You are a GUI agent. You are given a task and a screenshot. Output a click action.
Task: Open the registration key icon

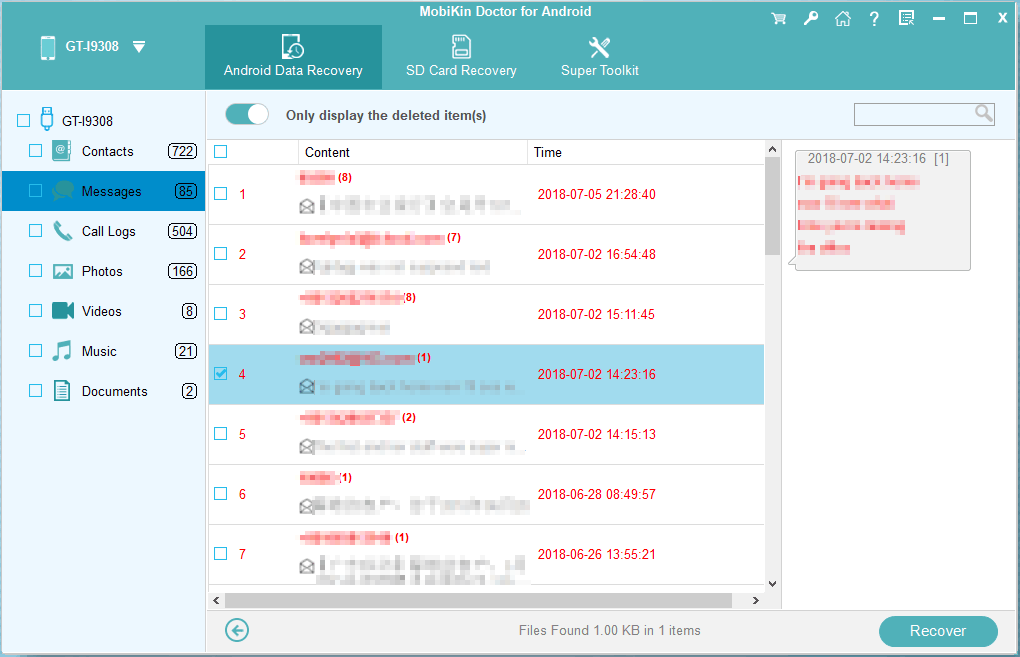(810, 19)
